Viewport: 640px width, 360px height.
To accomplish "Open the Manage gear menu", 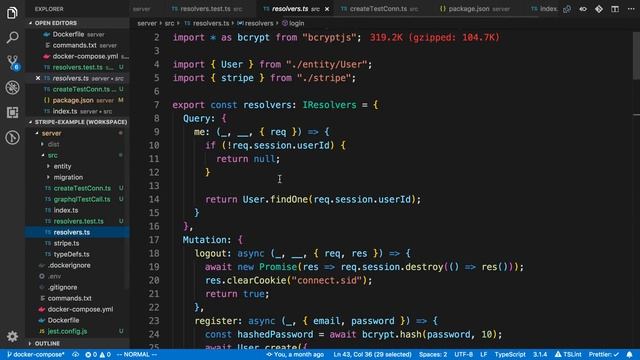I will click(12, 336).
